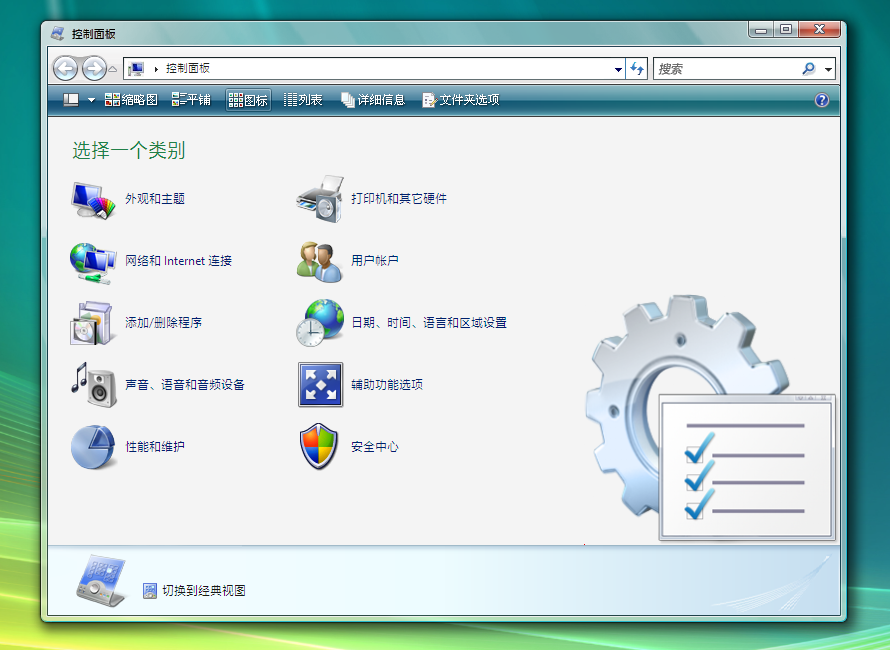
Task: Click inside the 搜索 search field
Action: [x=725, y=69]
